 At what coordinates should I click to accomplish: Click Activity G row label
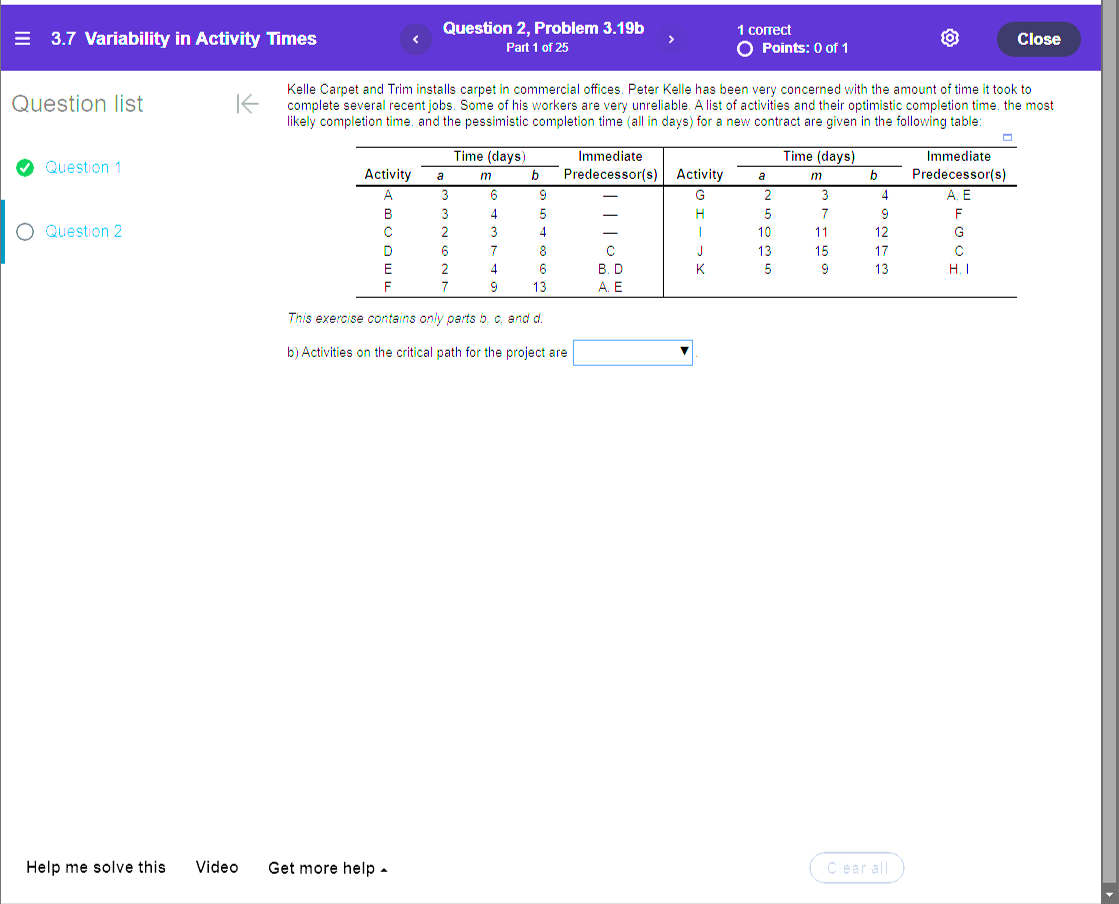700,195
